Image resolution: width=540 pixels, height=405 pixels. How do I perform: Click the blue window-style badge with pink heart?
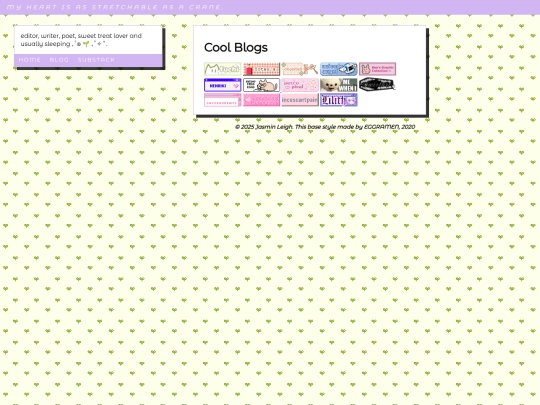click(x=222, y=85)
